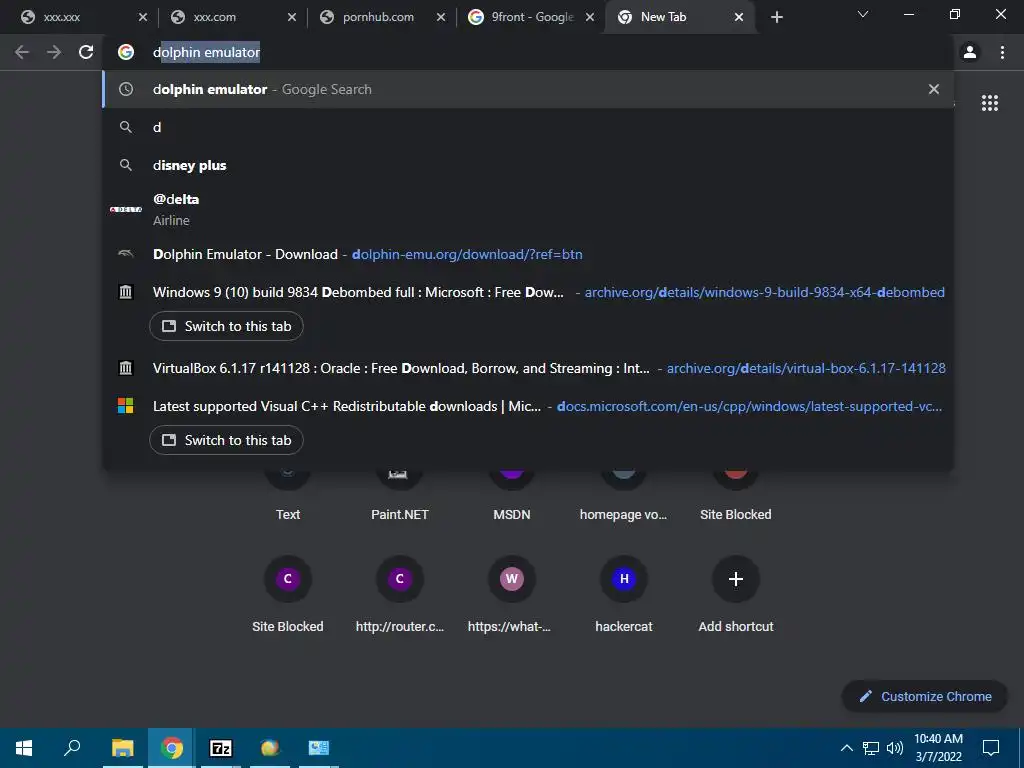Choose the @delta Airline suggestion
1024x768 pixels.
click(x=528, y=210)
